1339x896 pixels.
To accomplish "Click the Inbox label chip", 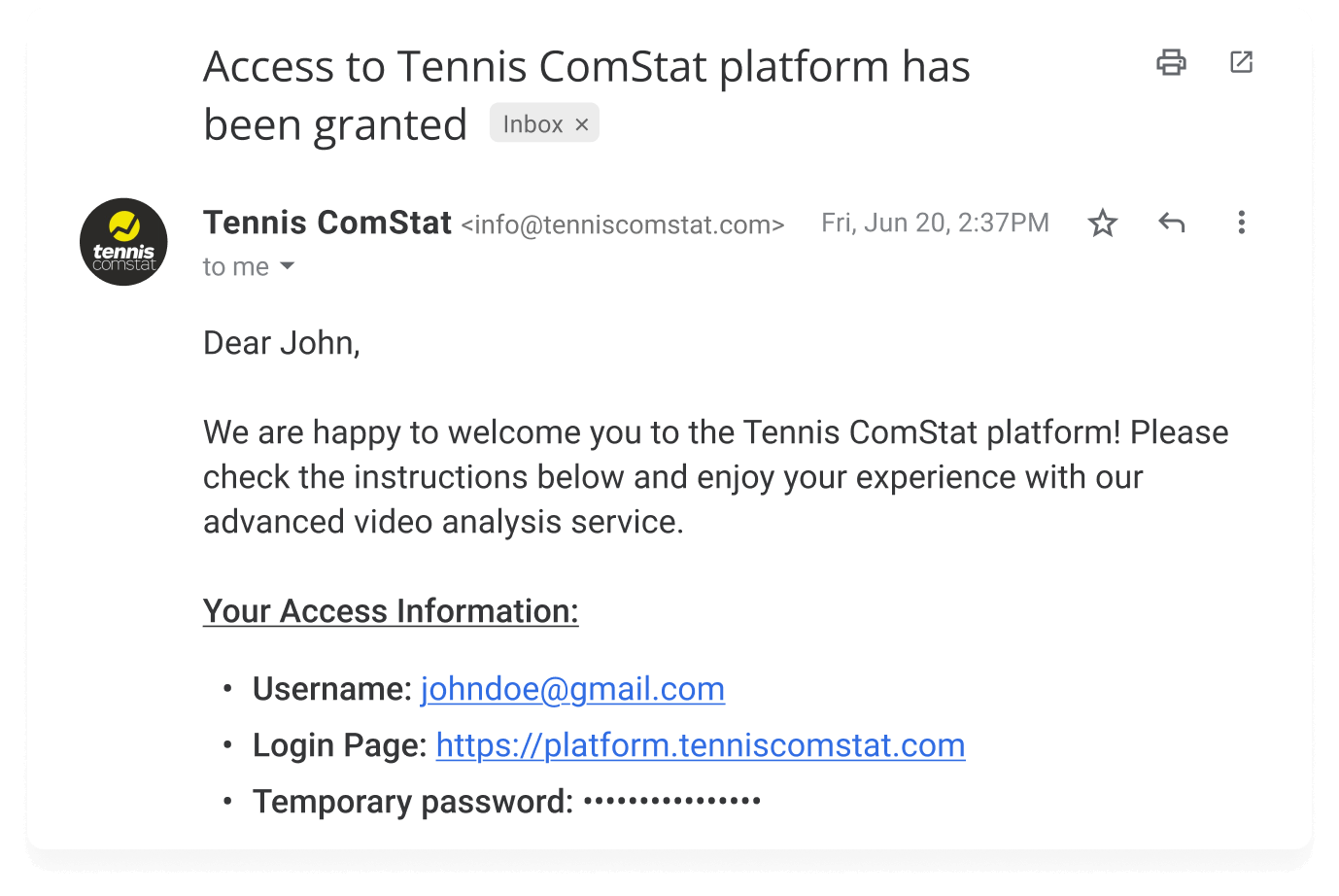I will pos(532,124).
